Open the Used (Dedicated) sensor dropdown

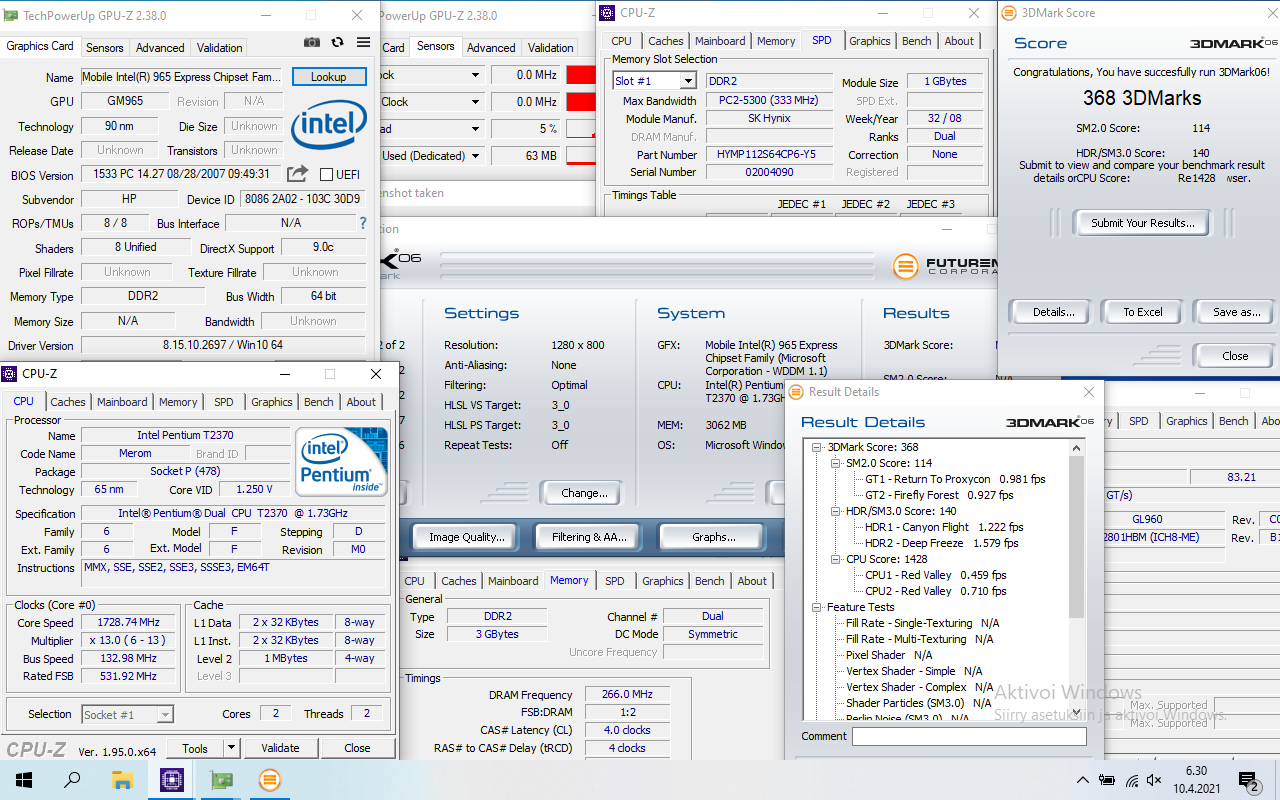pos(475,156)
